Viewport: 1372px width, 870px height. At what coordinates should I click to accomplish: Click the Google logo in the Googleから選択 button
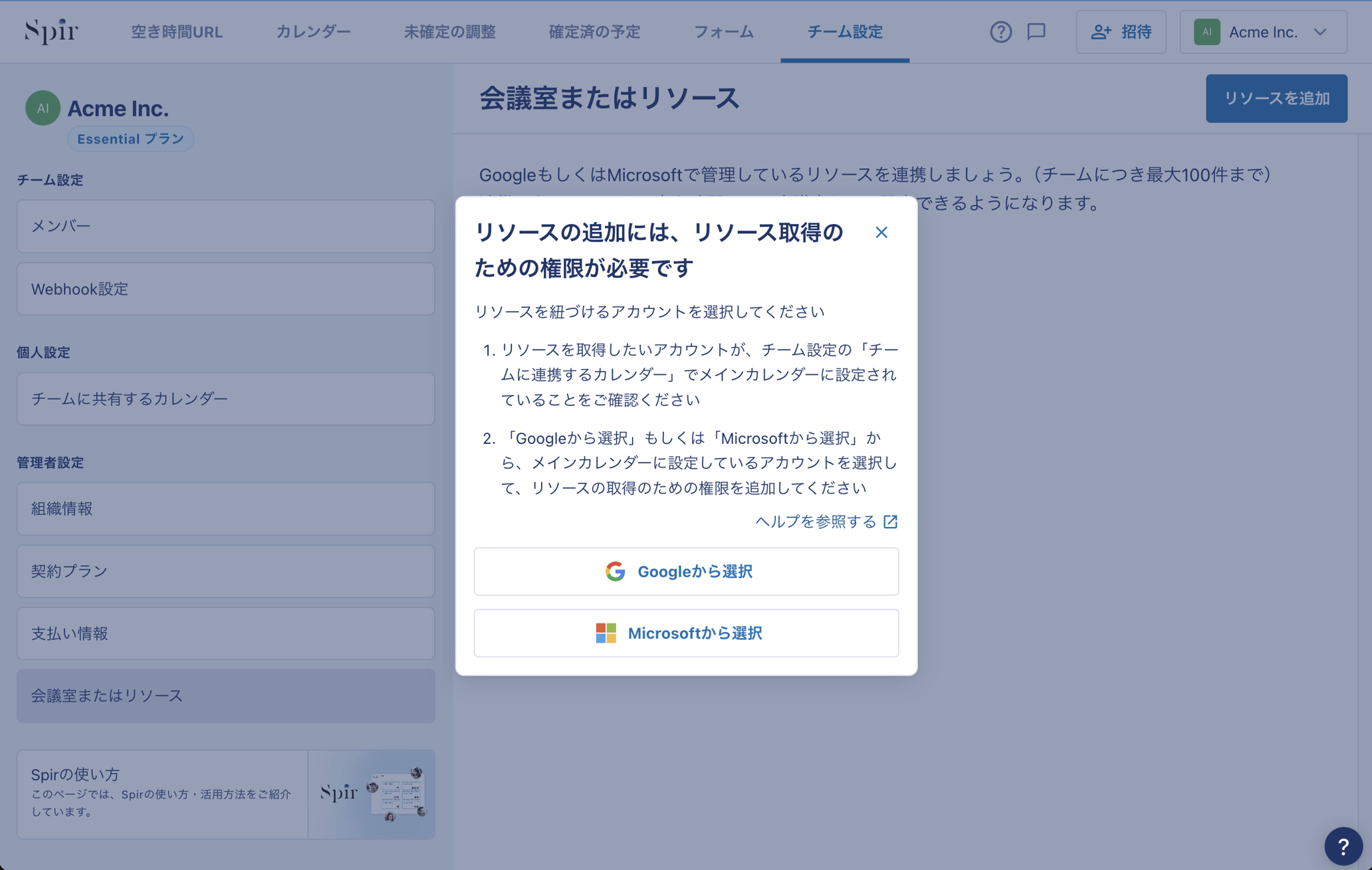[615, 572]
